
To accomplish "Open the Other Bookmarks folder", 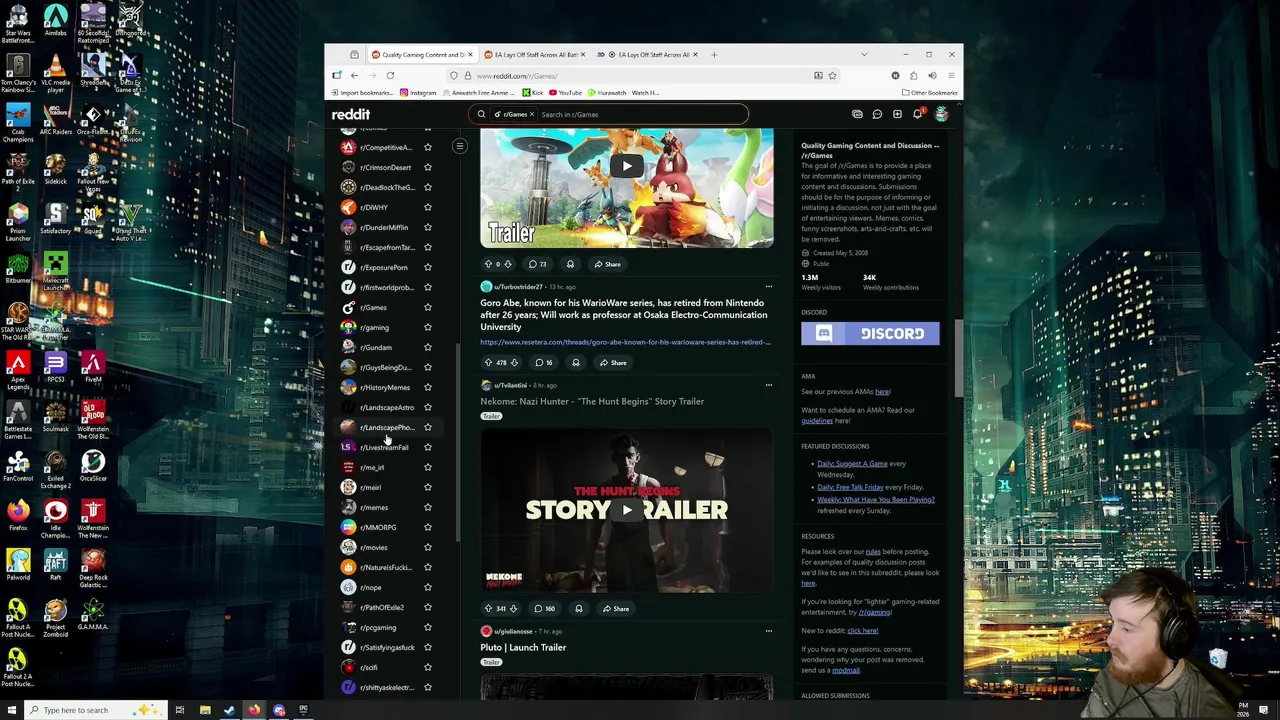I will coord(929,93).
